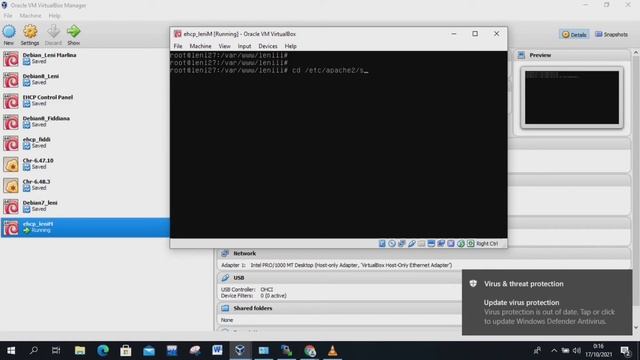Click the Virus & threat protection notification
640x360 pixels.
pos(547,302)
